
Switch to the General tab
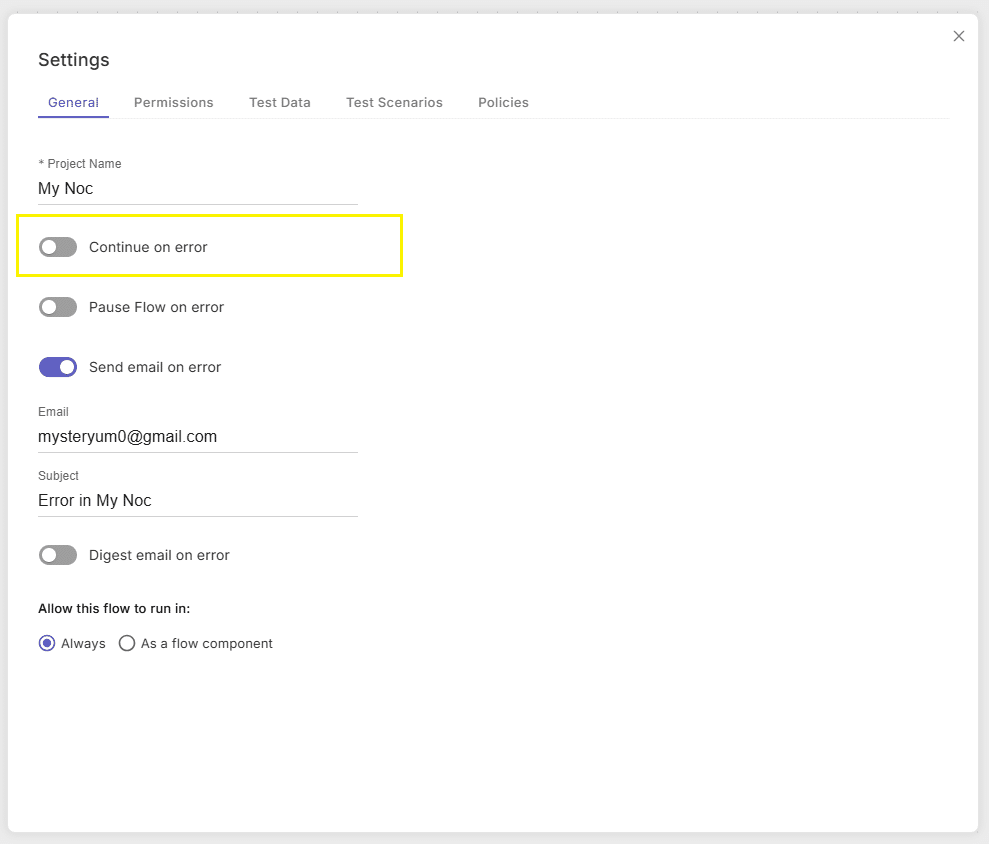(73, 102)
